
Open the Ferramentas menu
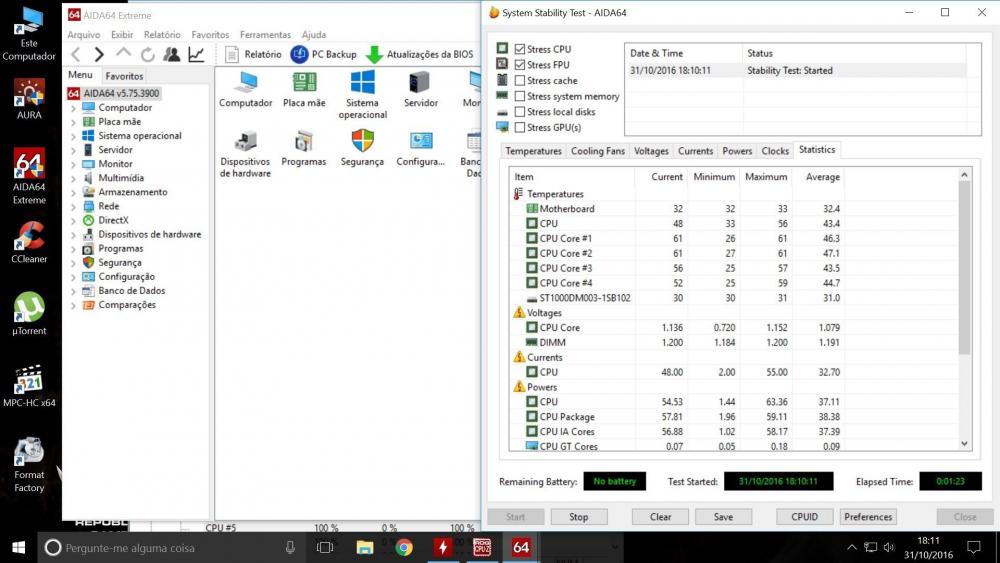(x=265, y=35)
